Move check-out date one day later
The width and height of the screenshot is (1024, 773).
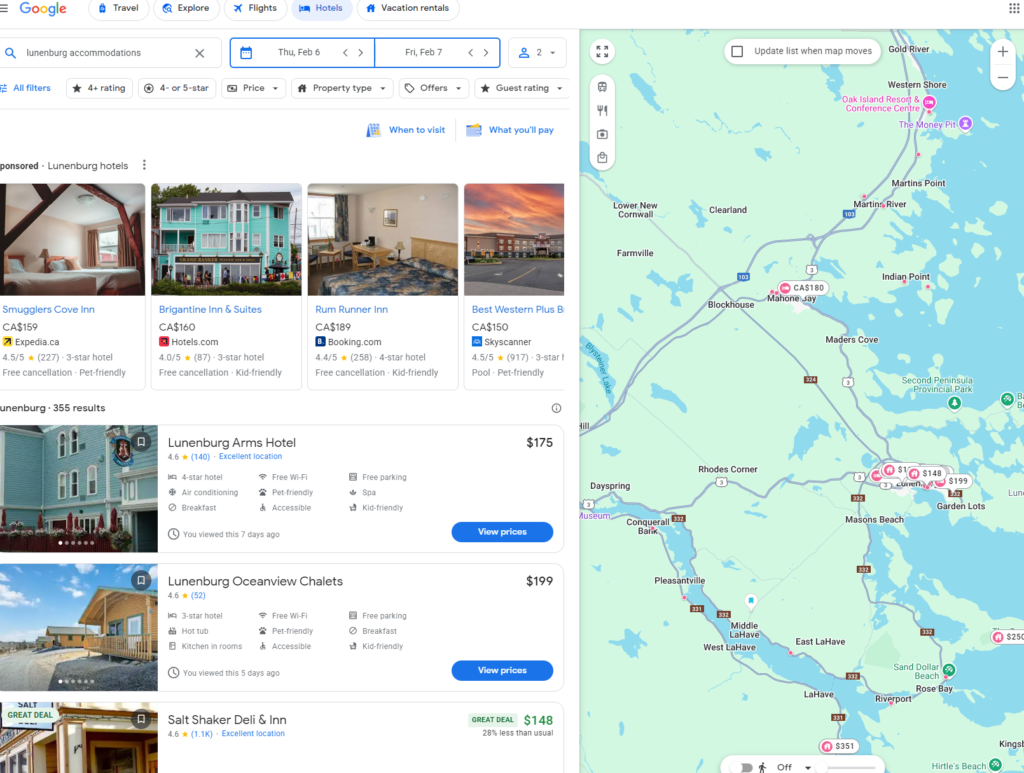[486, 53]
